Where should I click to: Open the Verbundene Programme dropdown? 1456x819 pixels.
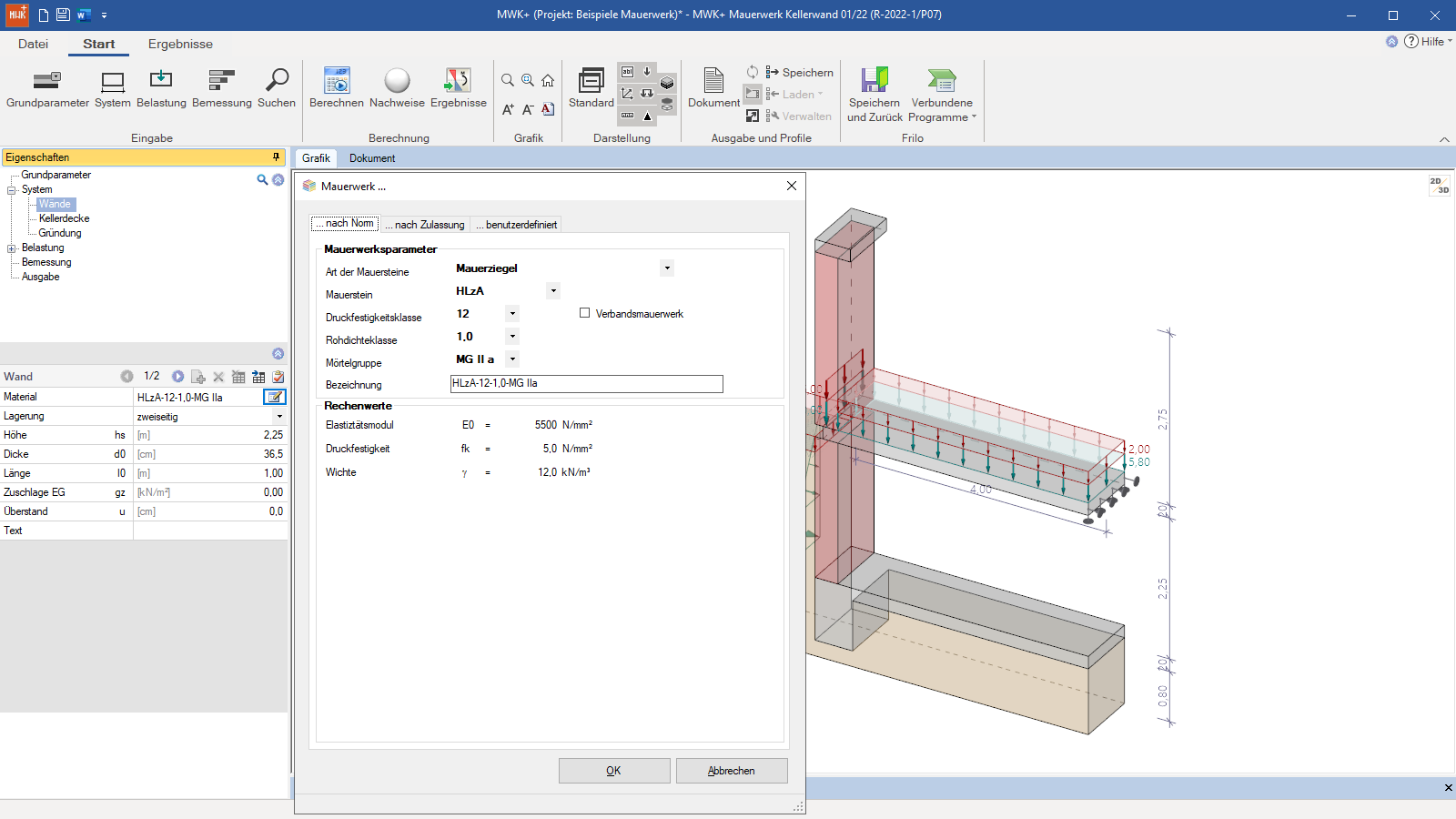(x=942, y=94)
